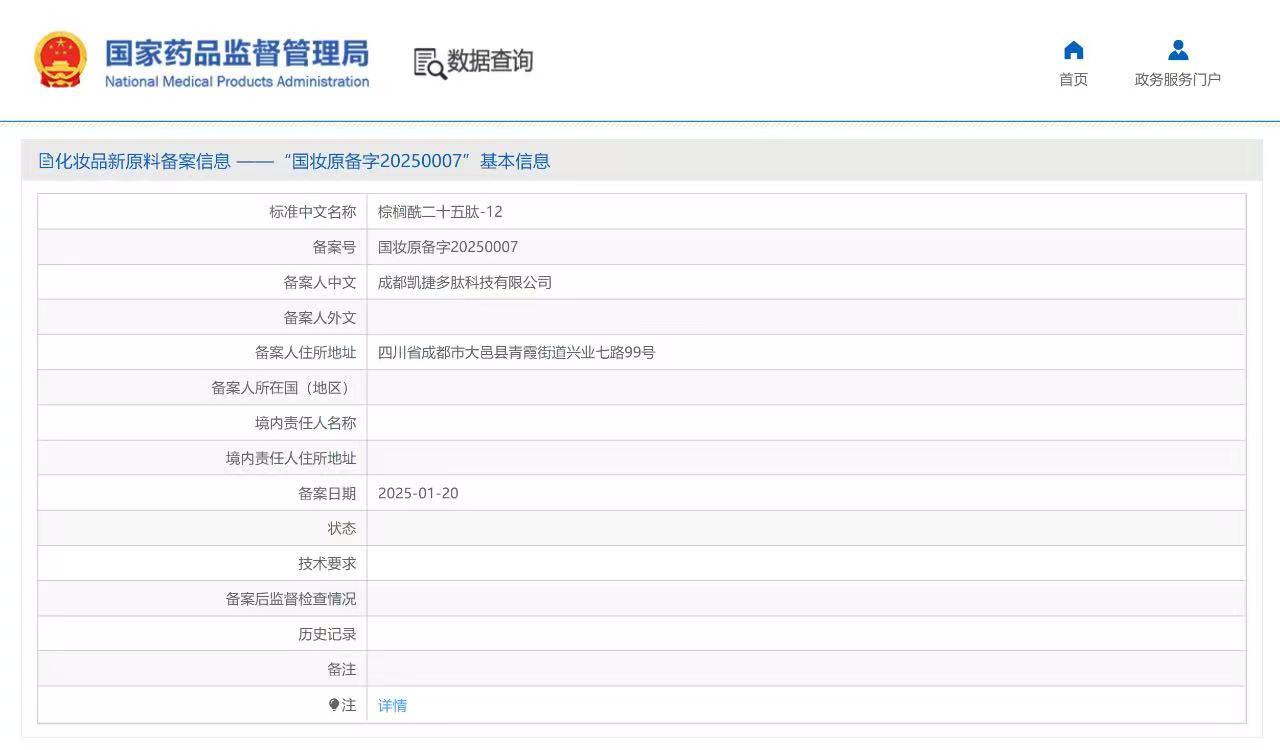Open the 详情 link
Viewport: 1280px width, 750px height.
tap(392, 705)
